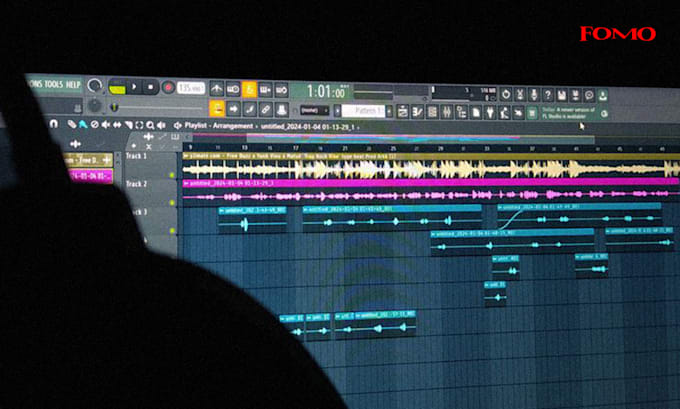
Task: Open the Pattern 1 selector
Action: click(365, 111)
